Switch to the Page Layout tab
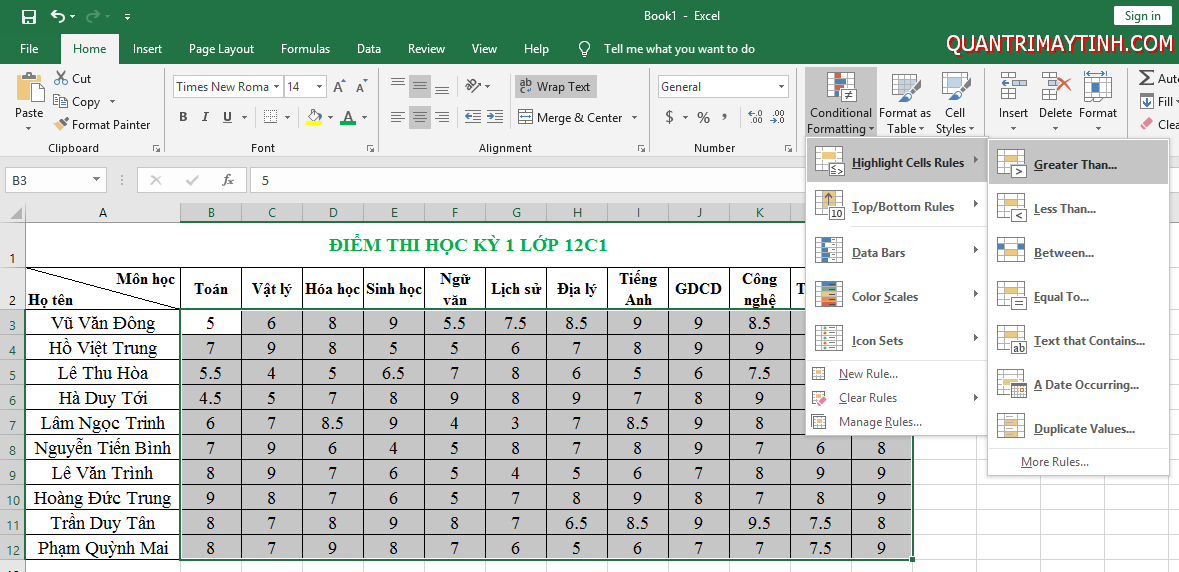The height and width of the screenshot is (572, 1179). point(221,49)
